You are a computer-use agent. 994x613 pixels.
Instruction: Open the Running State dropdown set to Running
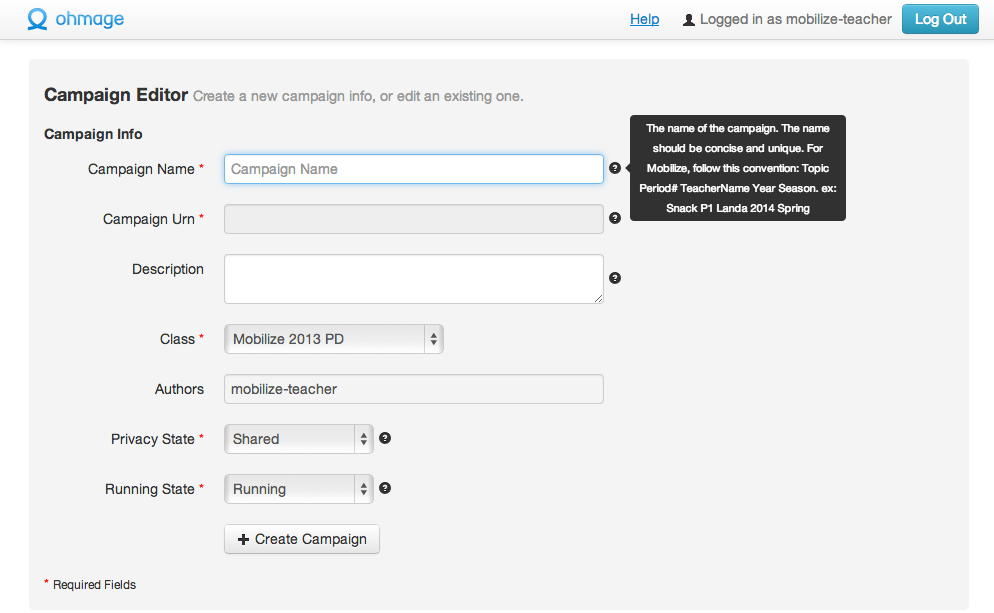coord(299,489)
